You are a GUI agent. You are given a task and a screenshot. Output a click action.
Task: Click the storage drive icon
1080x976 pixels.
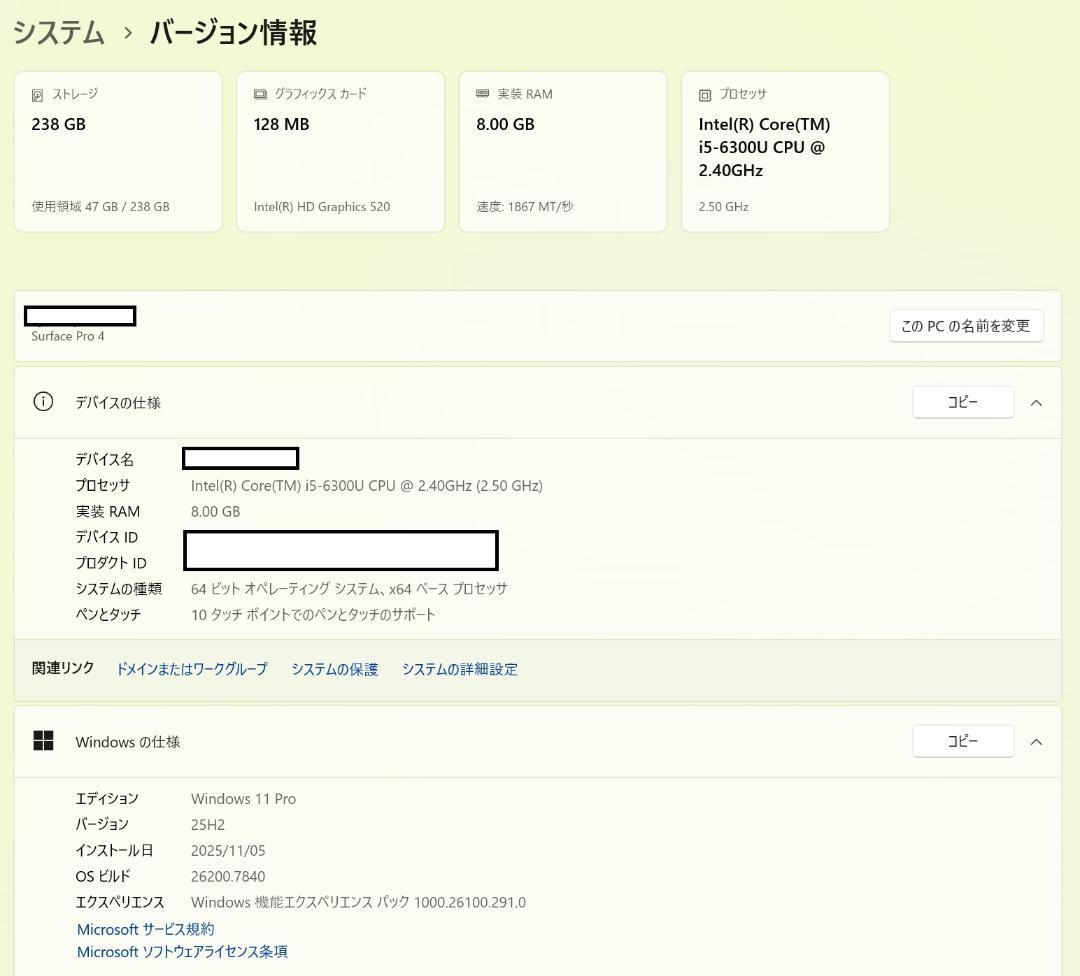tap(37, 95)
